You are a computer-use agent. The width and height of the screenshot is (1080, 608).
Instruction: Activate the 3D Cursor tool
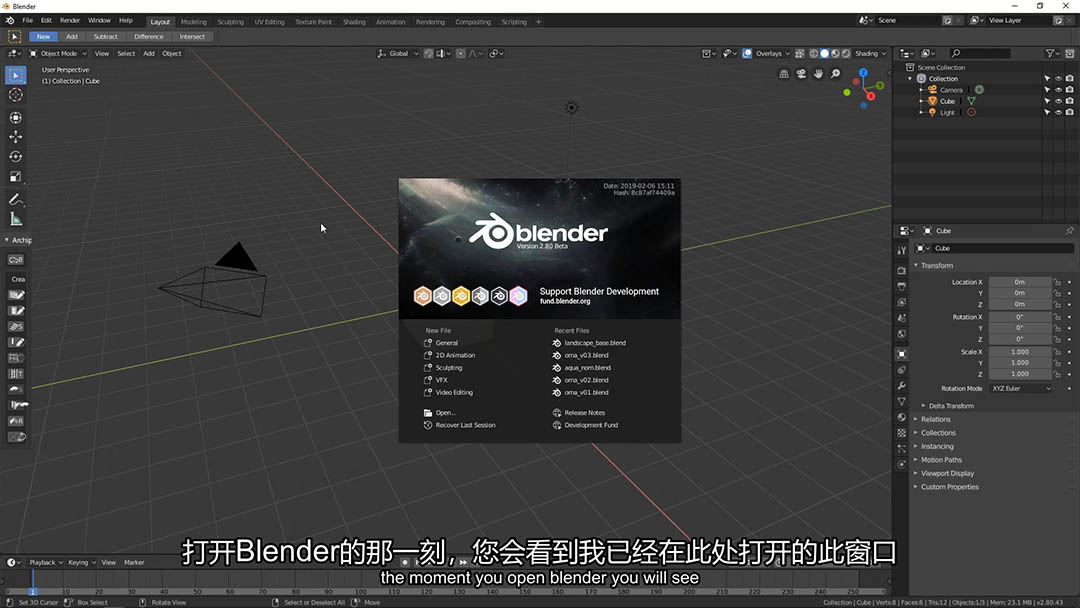click(x=16, y=95)
